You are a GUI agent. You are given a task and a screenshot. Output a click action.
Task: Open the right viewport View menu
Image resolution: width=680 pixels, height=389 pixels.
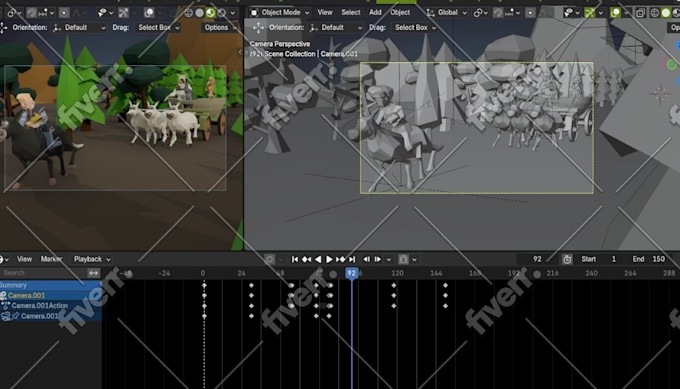coord(325,13)
